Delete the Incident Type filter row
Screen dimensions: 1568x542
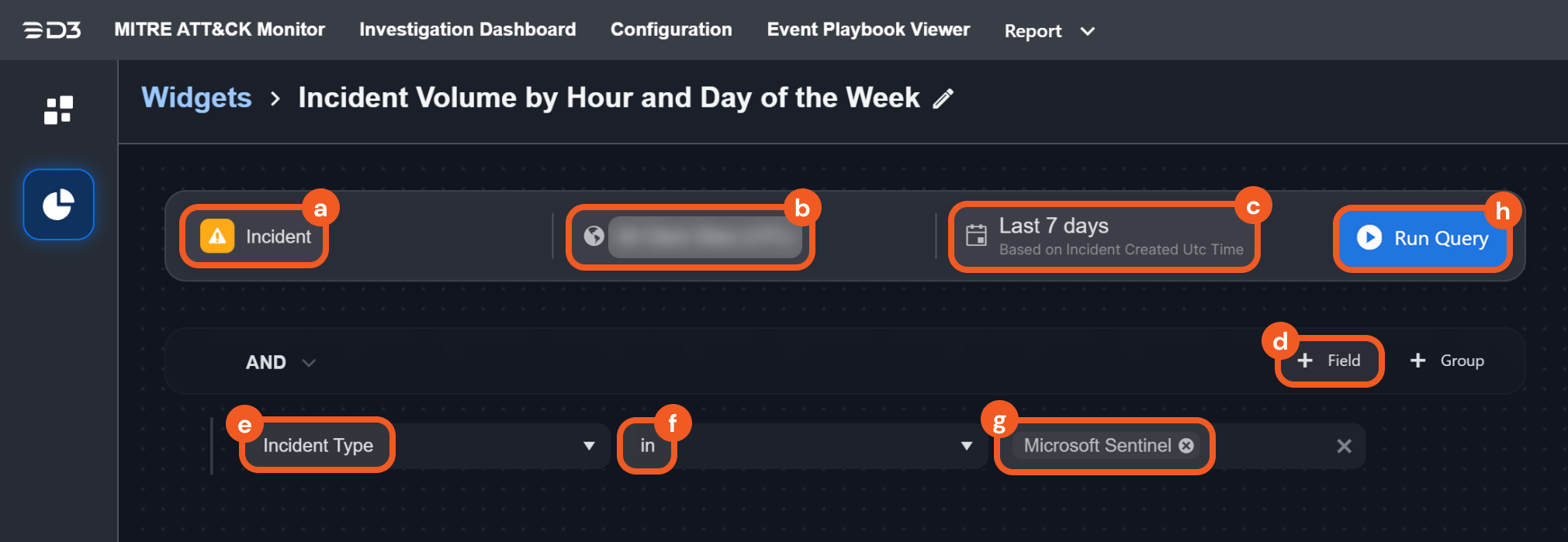click(1344, 446)
